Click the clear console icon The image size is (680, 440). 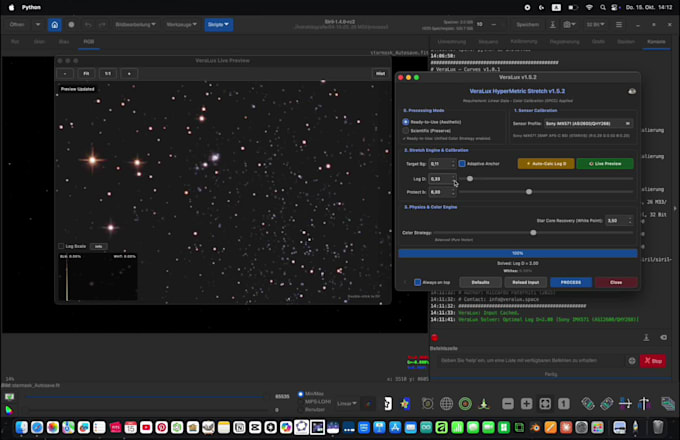(664, 337)
